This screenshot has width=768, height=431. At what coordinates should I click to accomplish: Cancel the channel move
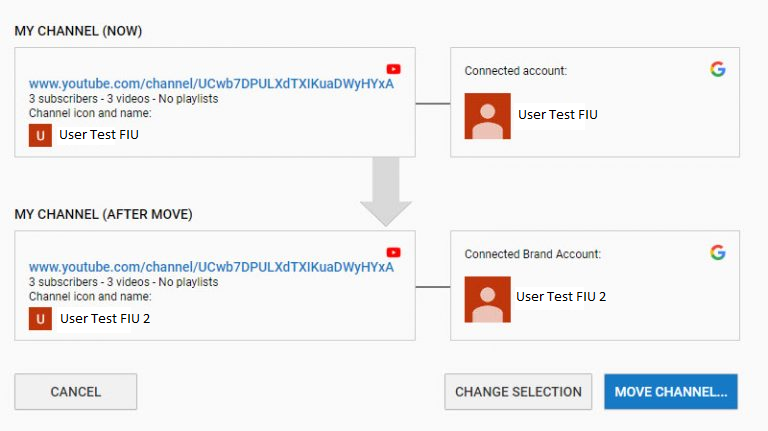click(x=75, y=392)
